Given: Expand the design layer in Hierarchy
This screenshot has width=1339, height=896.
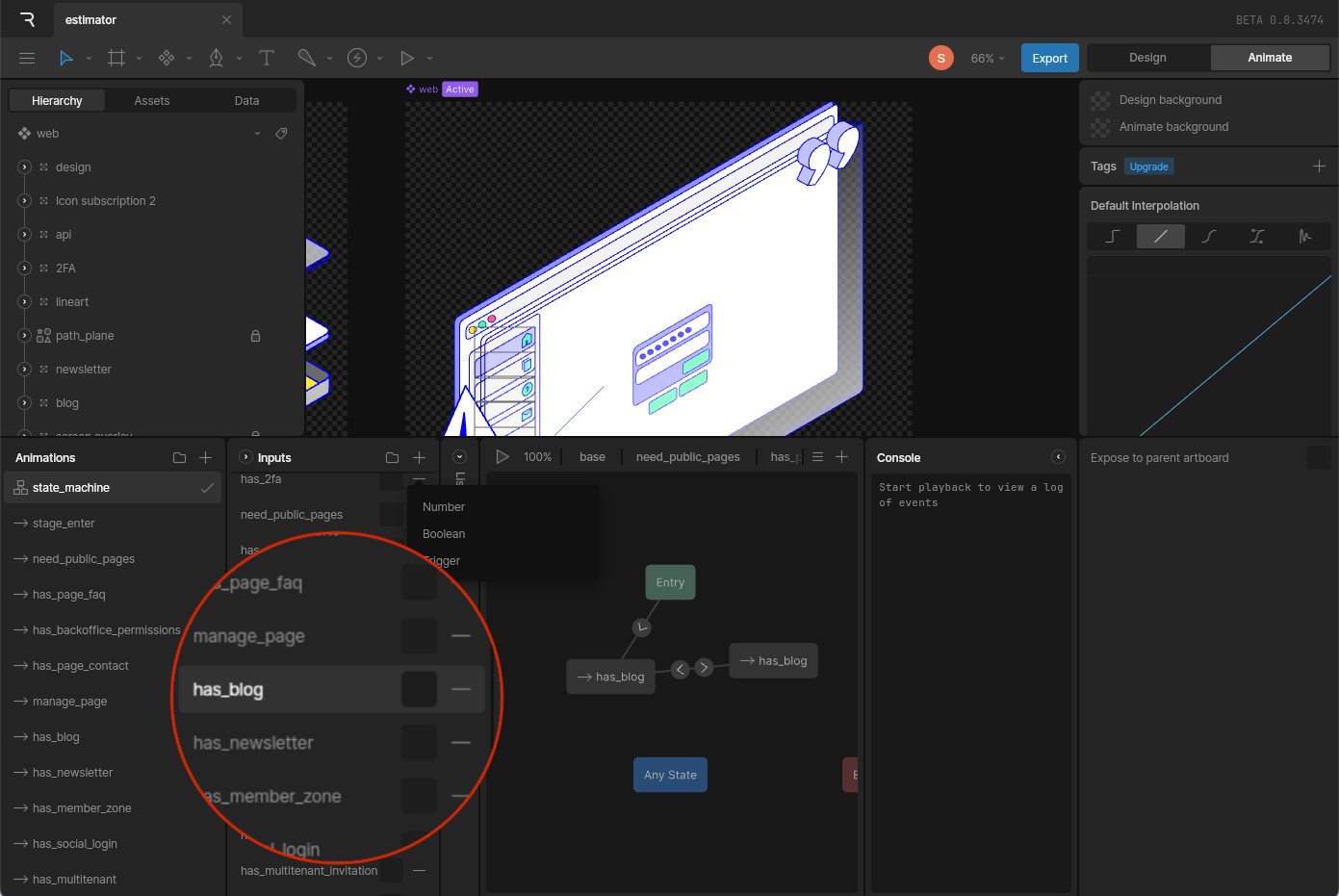Looking at the screenshot, I should (23, 166).
